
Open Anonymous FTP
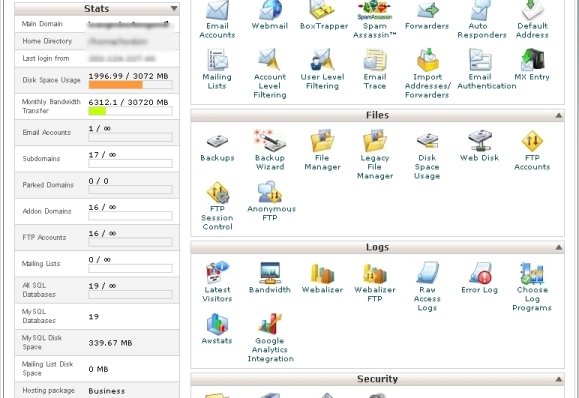click(x=271, y=201)
